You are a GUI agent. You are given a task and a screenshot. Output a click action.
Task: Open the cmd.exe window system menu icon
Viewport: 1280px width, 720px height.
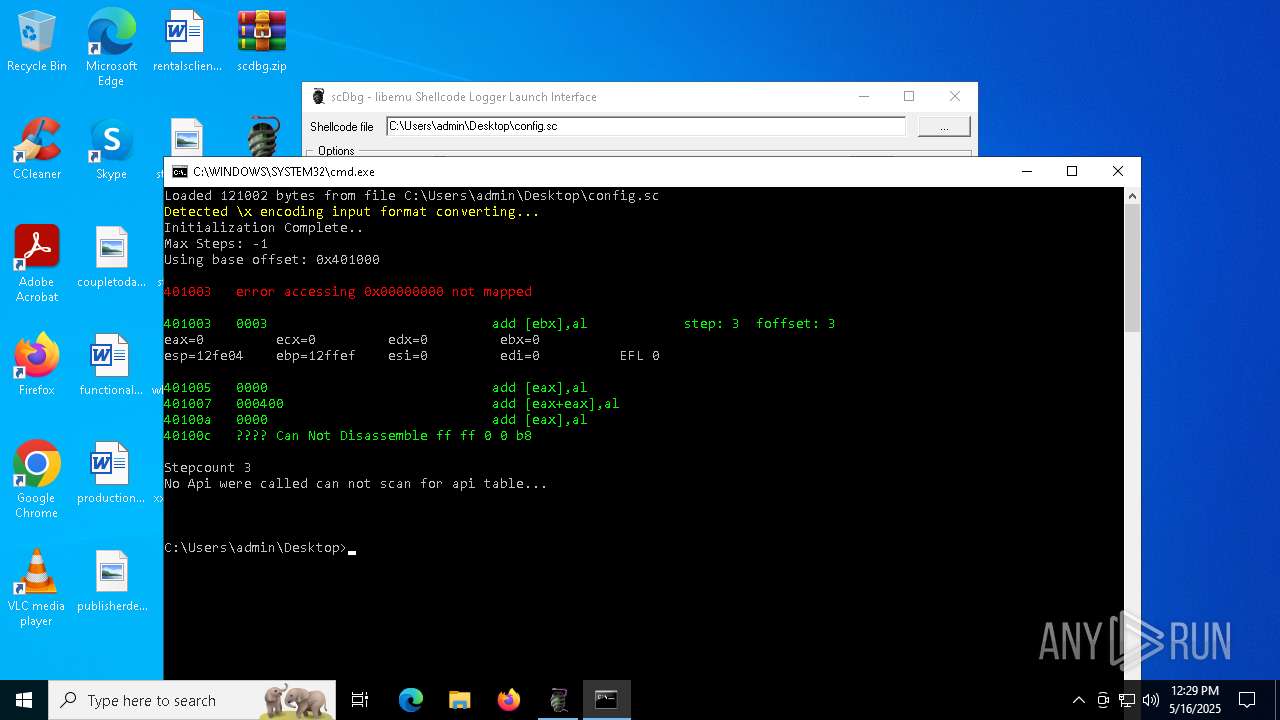point(180,172)
